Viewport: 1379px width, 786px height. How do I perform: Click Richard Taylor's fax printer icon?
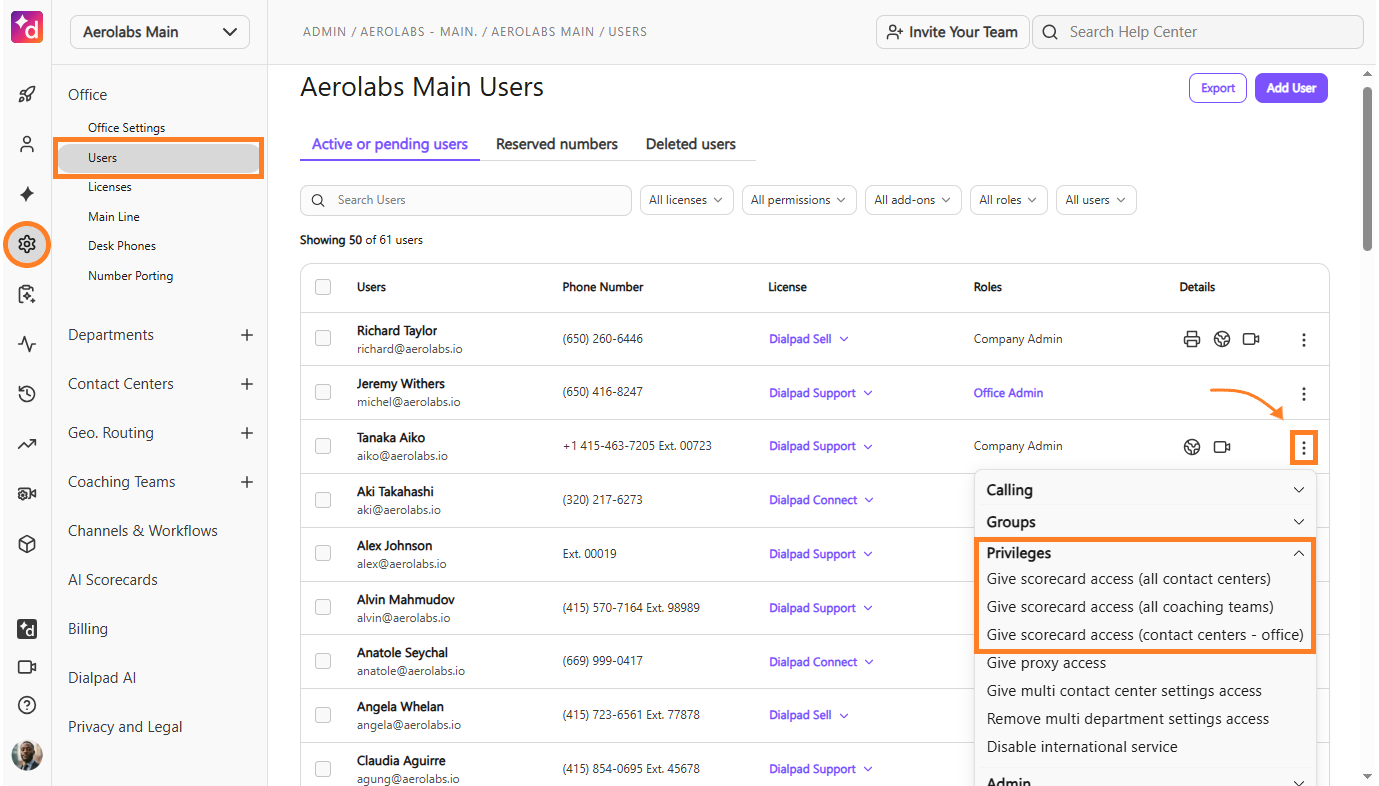tap(1191, 339)
